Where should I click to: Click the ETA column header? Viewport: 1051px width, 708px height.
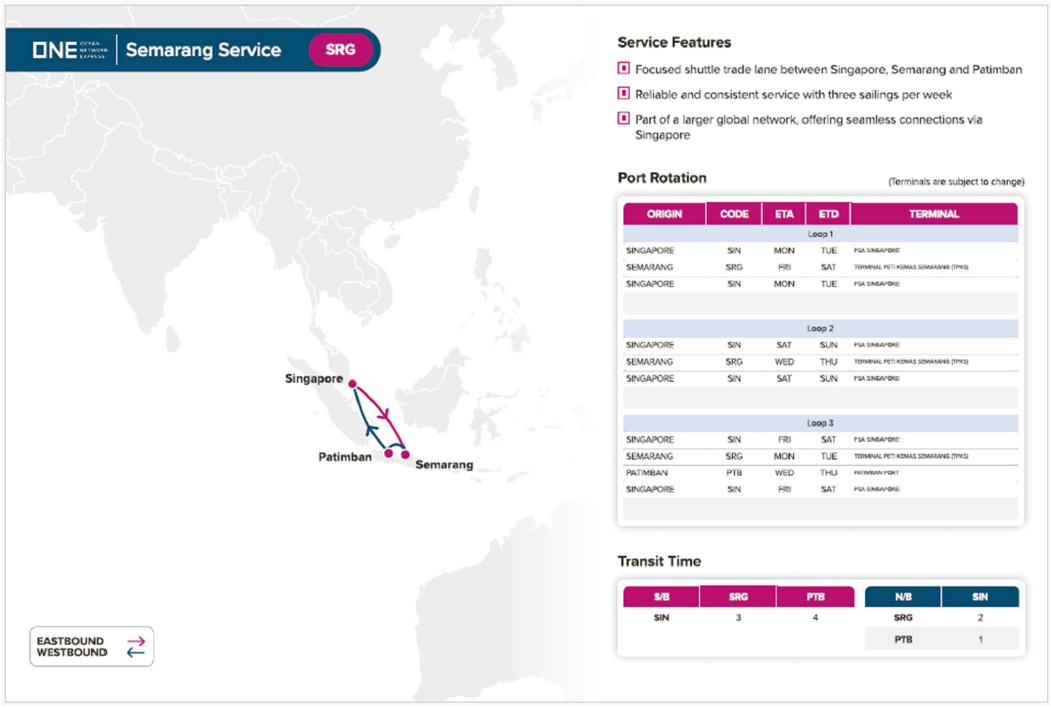point(783,214)
